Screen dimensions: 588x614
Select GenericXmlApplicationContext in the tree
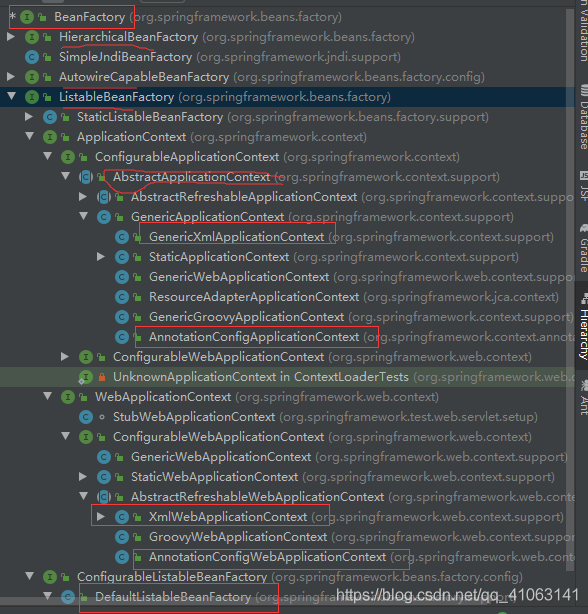pyautogui.click(x=236, y=237)
